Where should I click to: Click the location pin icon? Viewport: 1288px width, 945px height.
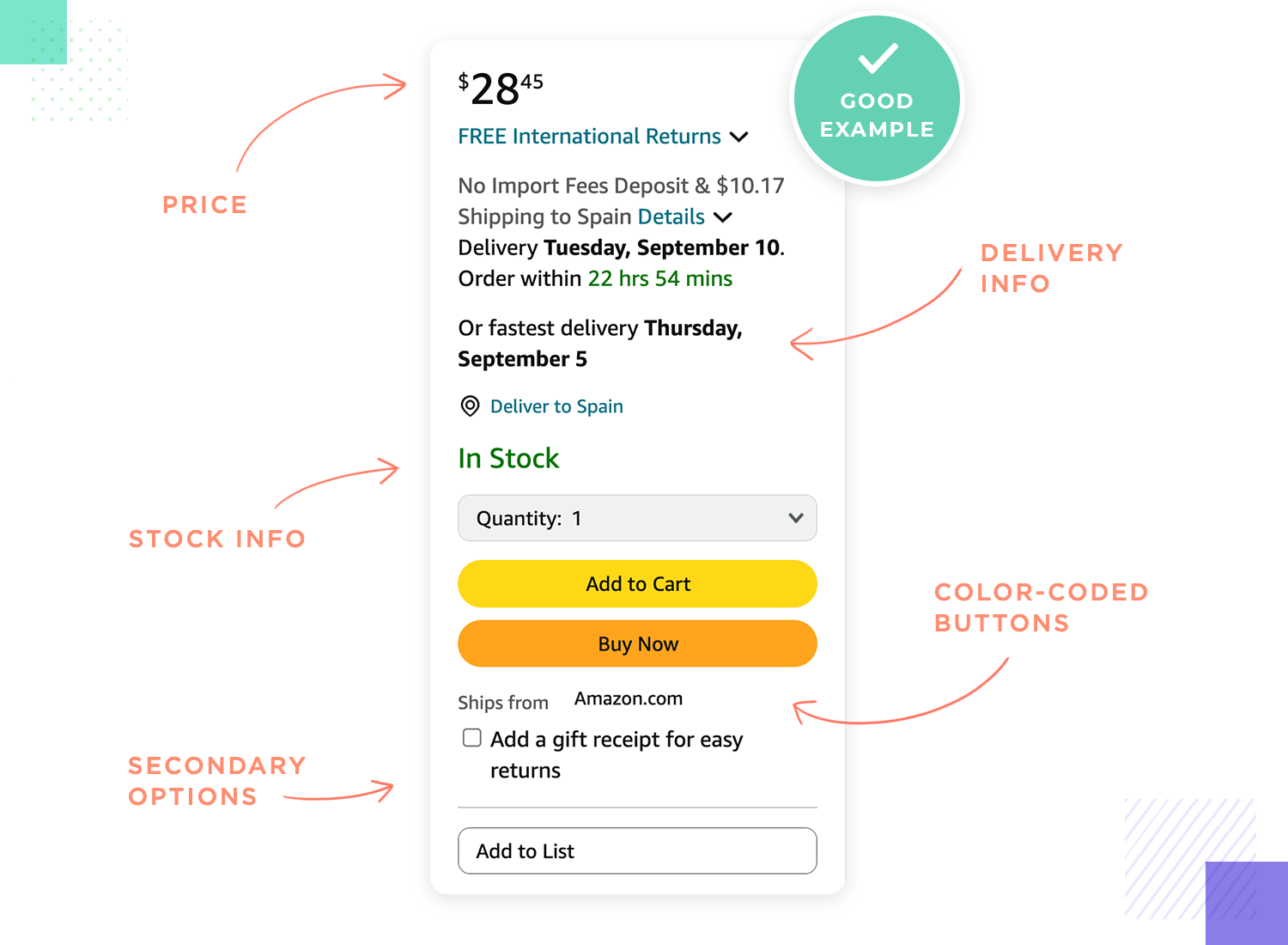470,406
